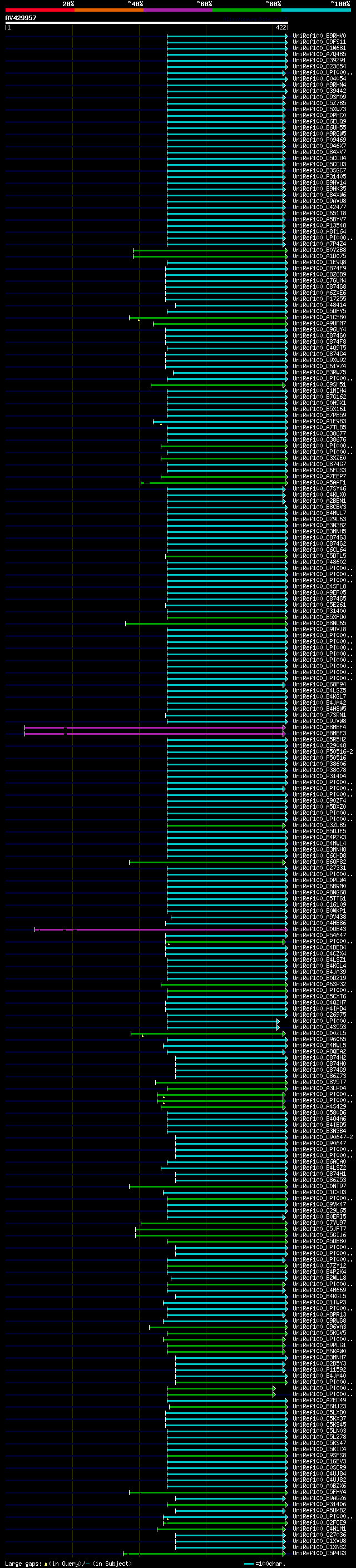356x1568 pixels.
Task: Open hit UniRef100_A7P4Z4
Action: (x=319, y=244)
